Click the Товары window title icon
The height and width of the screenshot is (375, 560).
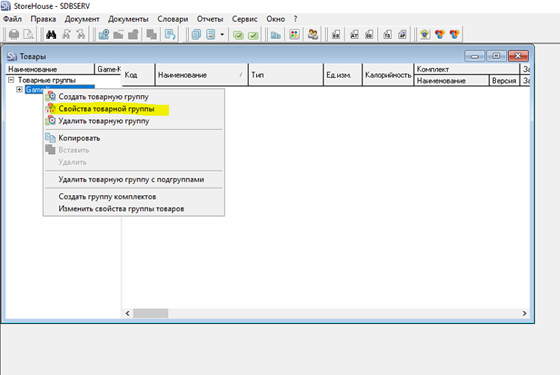tap(12, 56)
